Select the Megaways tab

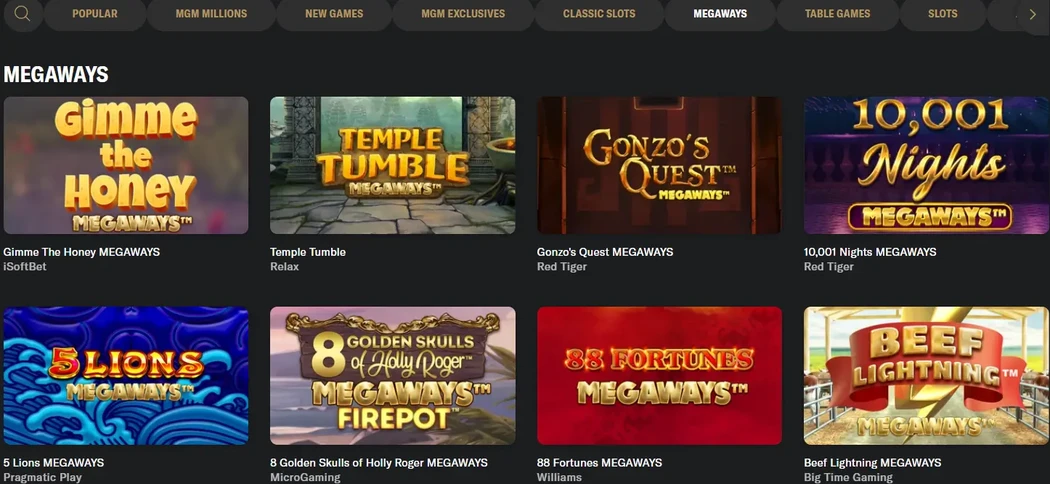721,13
